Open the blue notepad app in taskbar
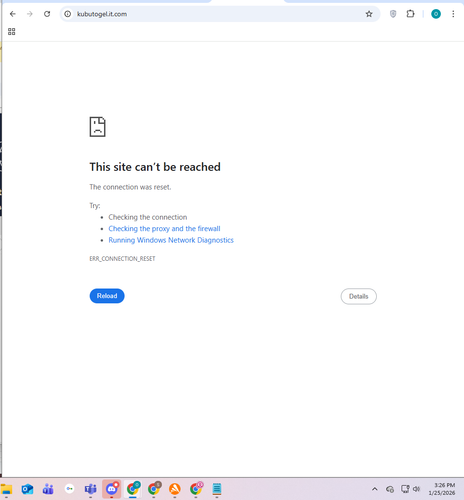 pyautogui.click(x=217, y=489)
